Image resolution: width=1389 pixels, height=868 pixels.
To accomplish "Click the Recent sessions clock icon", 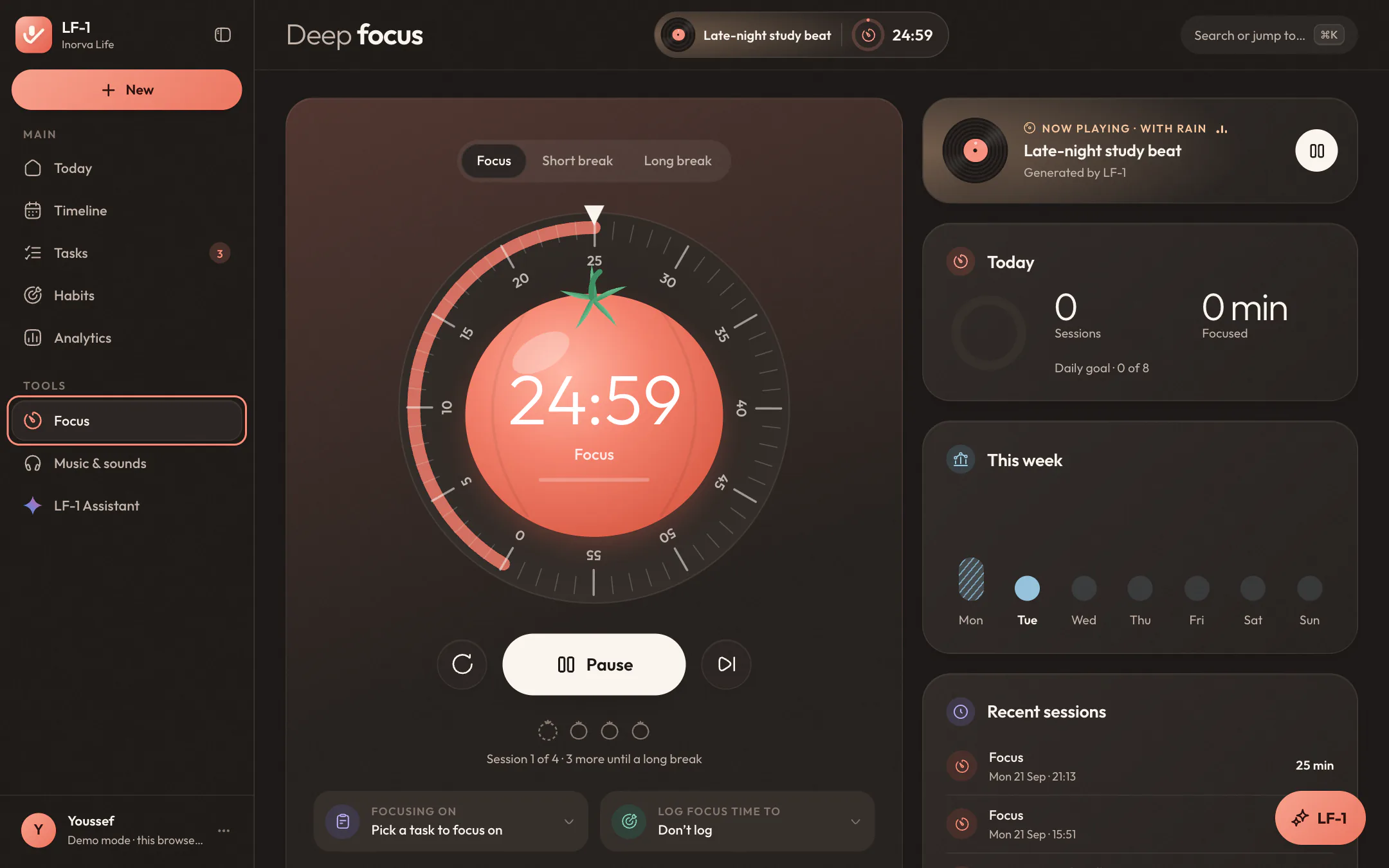I will coord(961,712).
